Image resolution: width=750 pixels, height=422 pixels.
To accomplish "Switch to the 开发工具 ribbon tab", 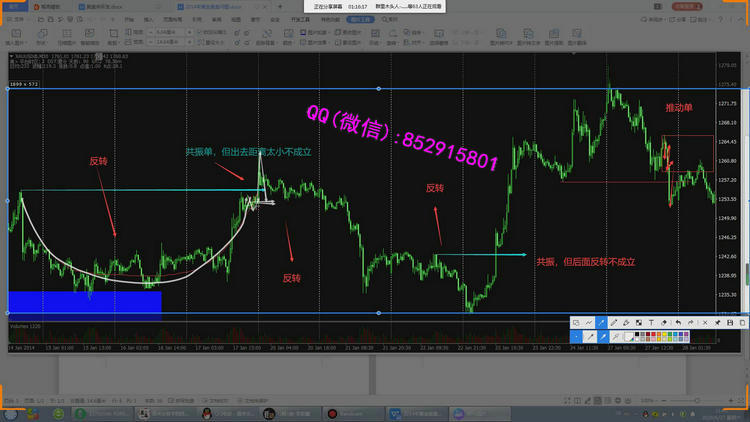I will pos(301,19).
